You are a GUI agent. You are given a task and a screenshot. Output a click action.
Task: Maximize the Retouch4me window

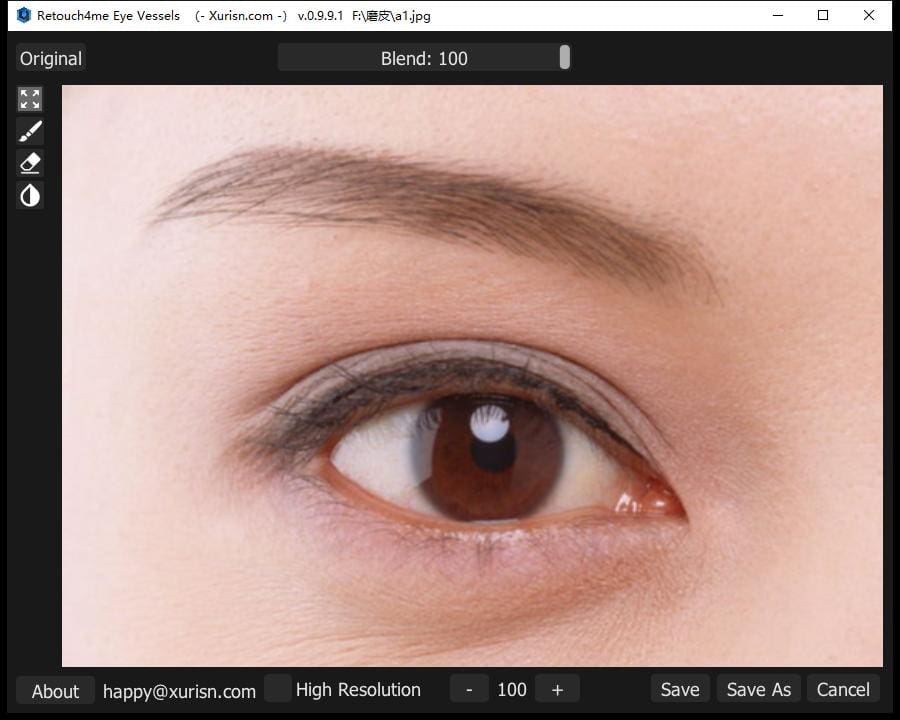[822, 16]
